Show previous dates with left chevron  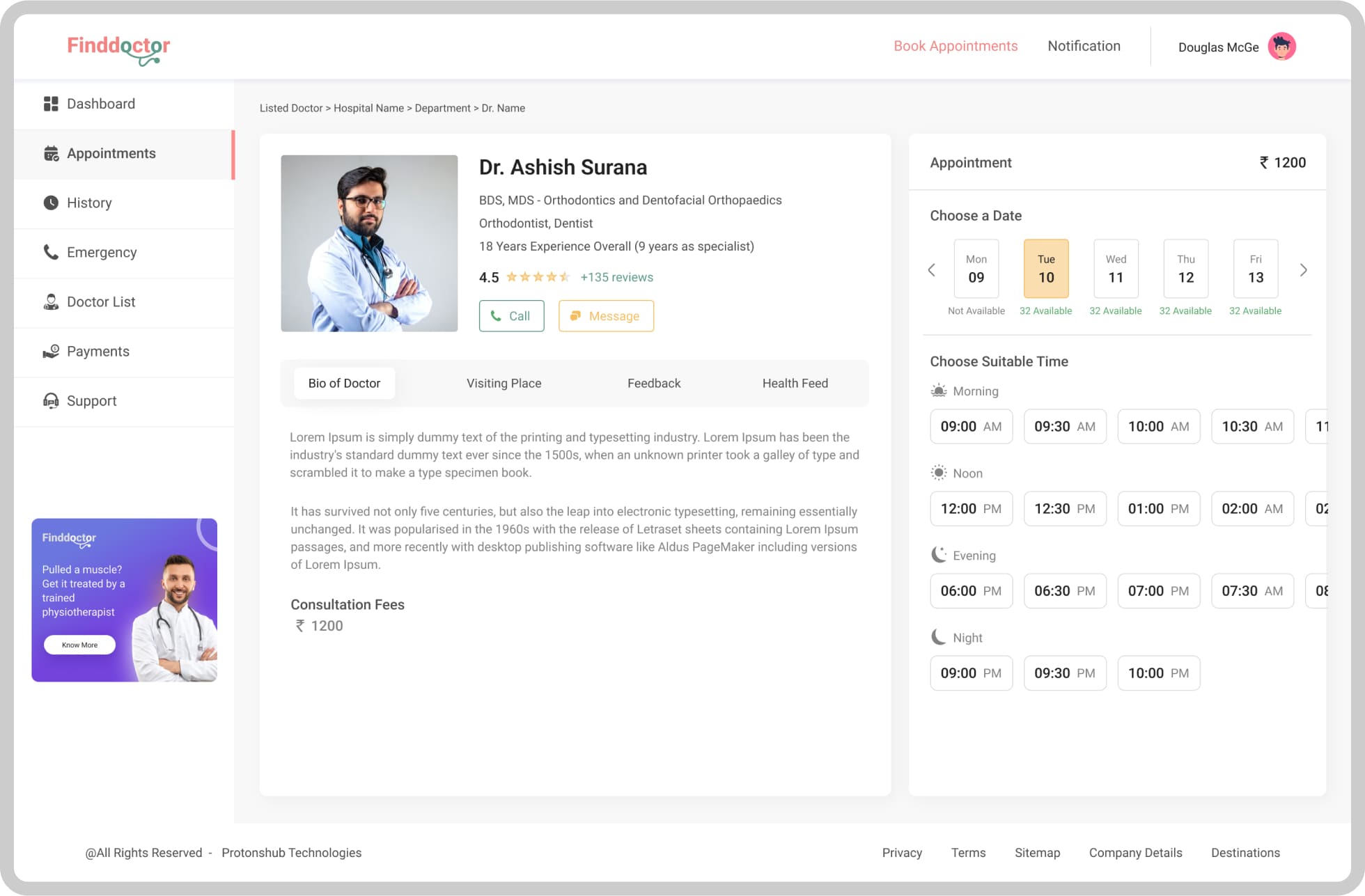click(932, 270)
